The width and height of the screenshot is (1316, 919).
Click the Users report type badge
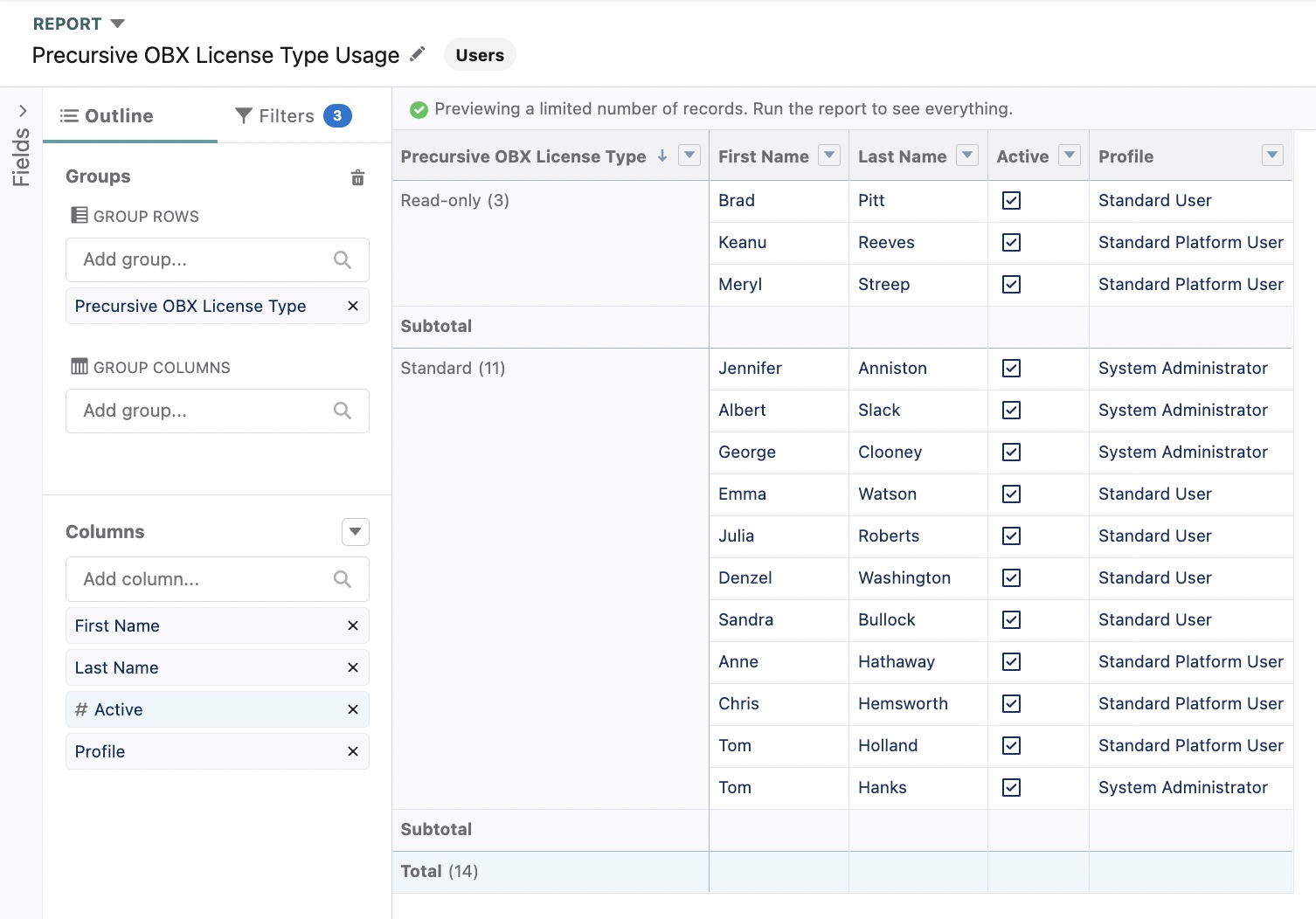point(480,55)
